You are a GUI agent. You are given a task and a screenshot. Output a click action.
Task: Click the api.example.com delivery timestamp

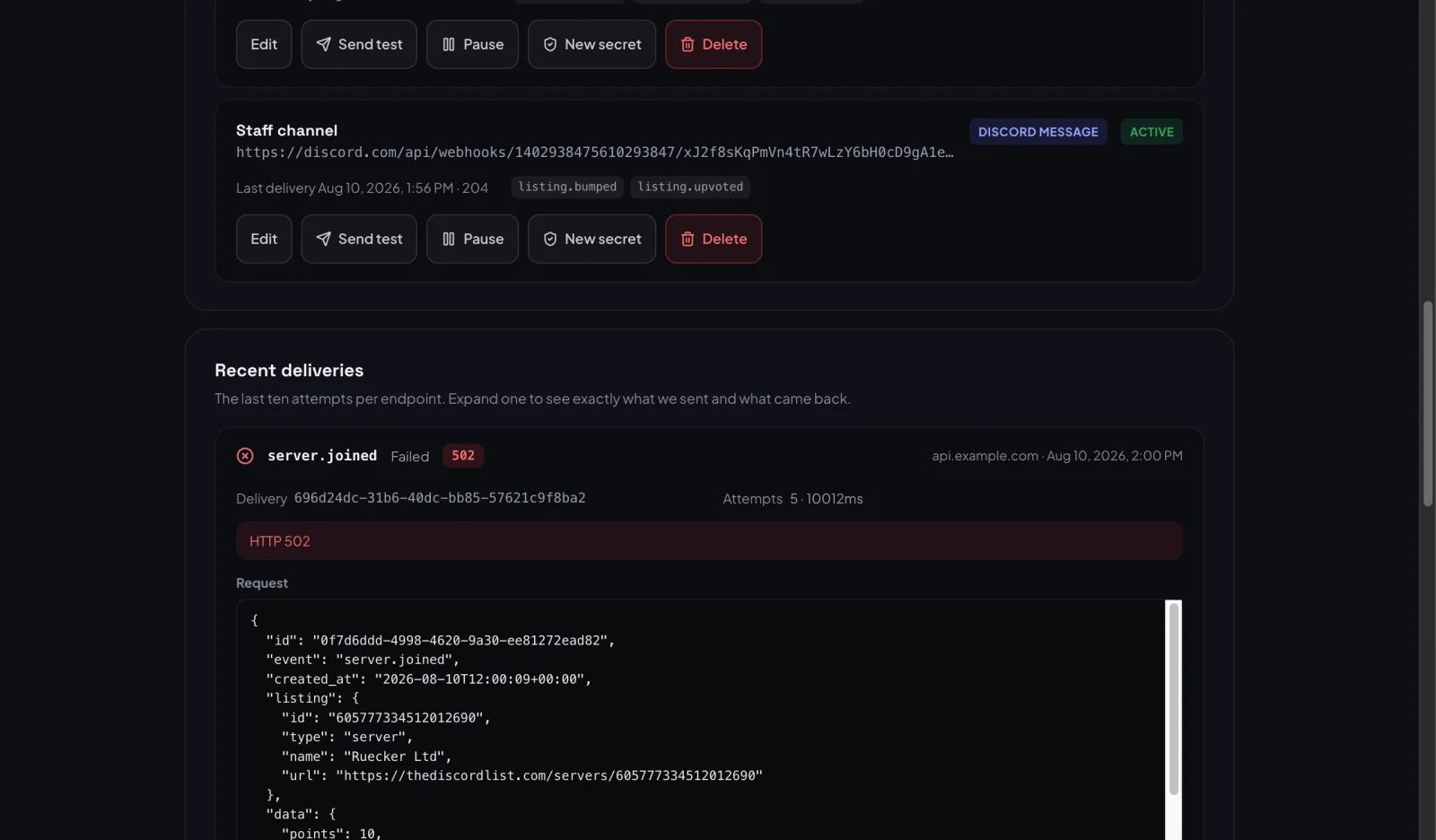1057,456
